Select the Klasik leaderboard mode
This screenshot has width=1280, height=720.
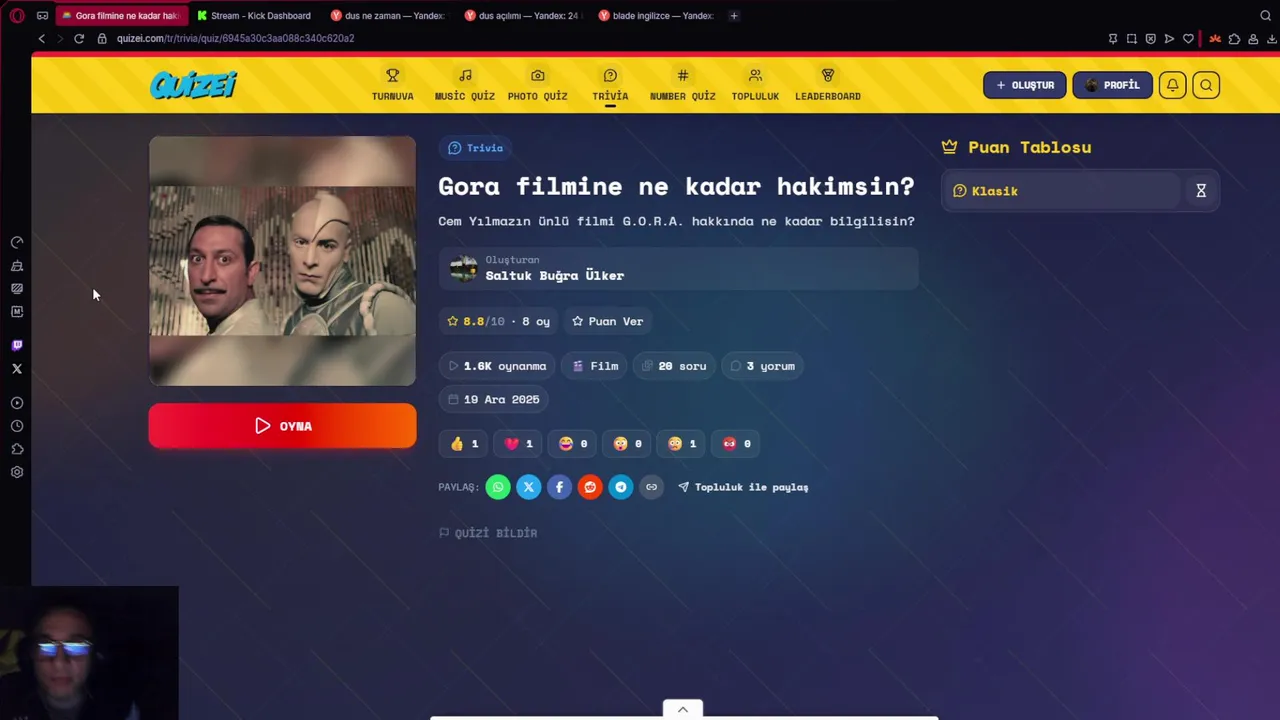(1062, 191)
